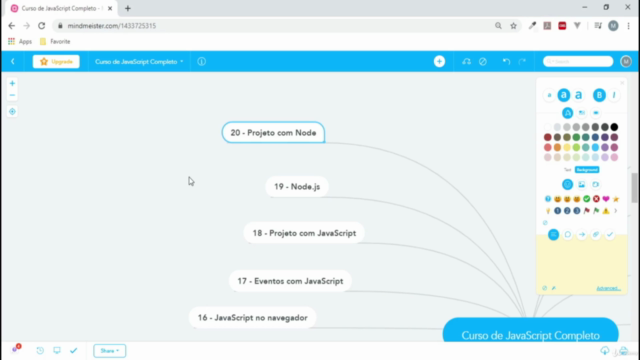Open the user avatar in the blue bar
Screen dimensions: 640x360
tap(626, 61)
